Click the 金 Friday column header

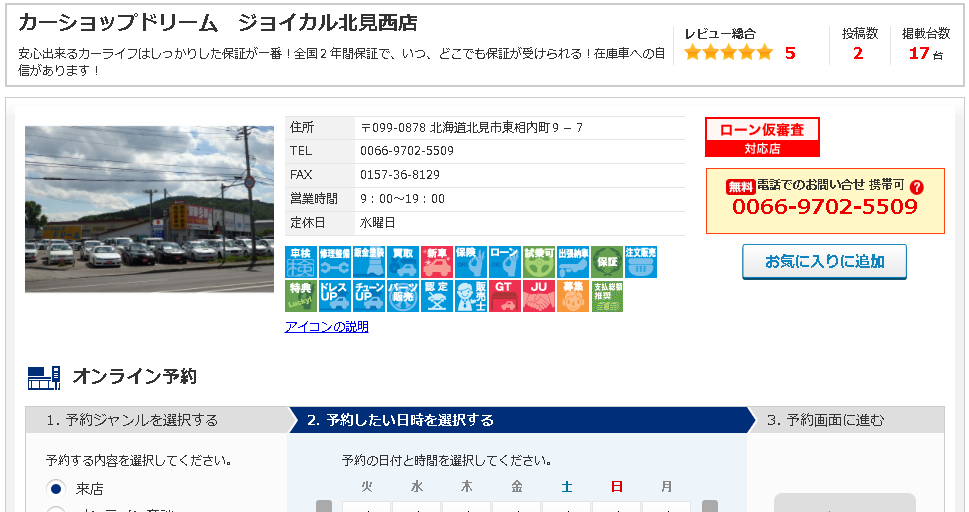517,487
